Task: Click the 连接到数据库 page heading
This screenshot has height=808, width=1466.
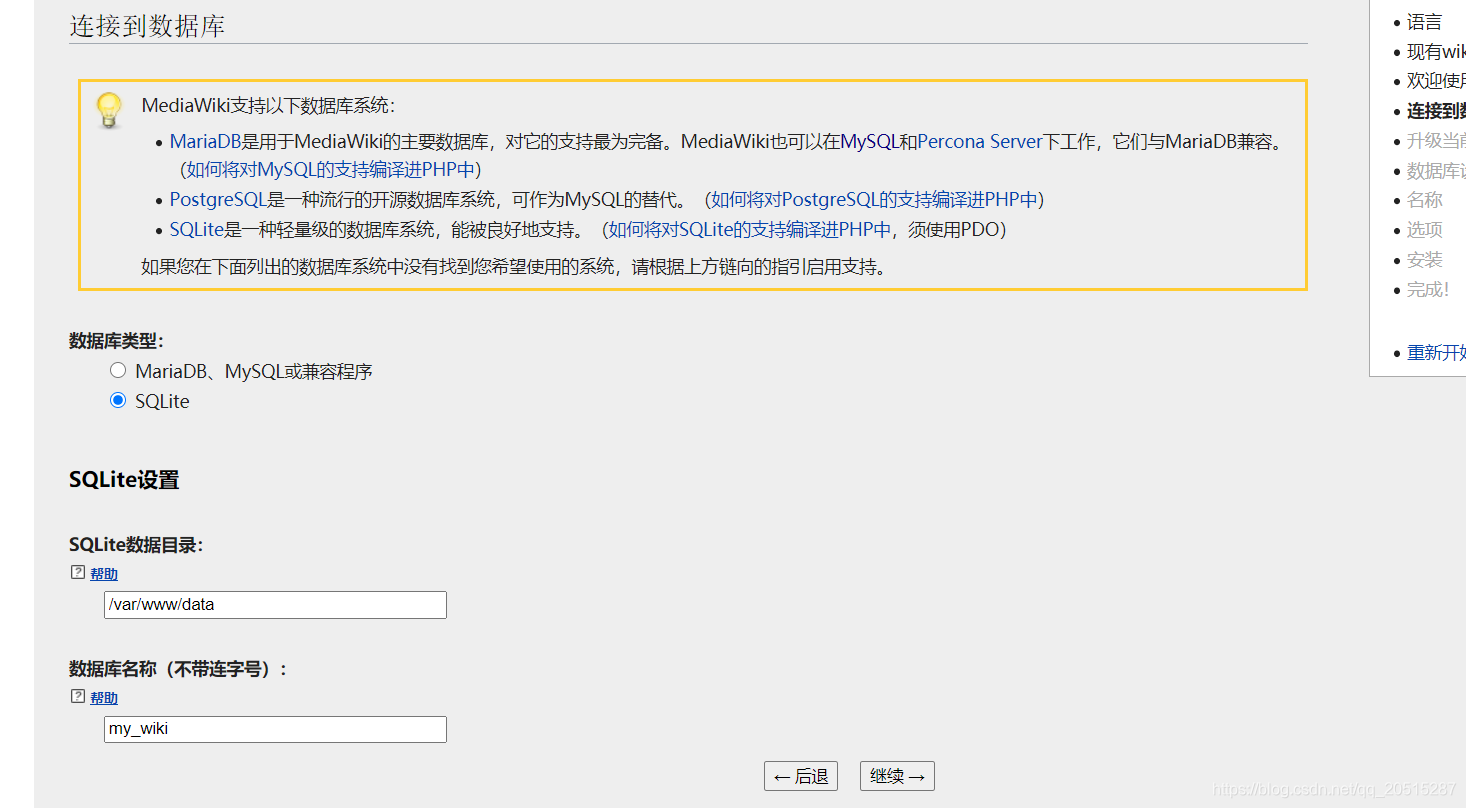Action: [147, 26]
